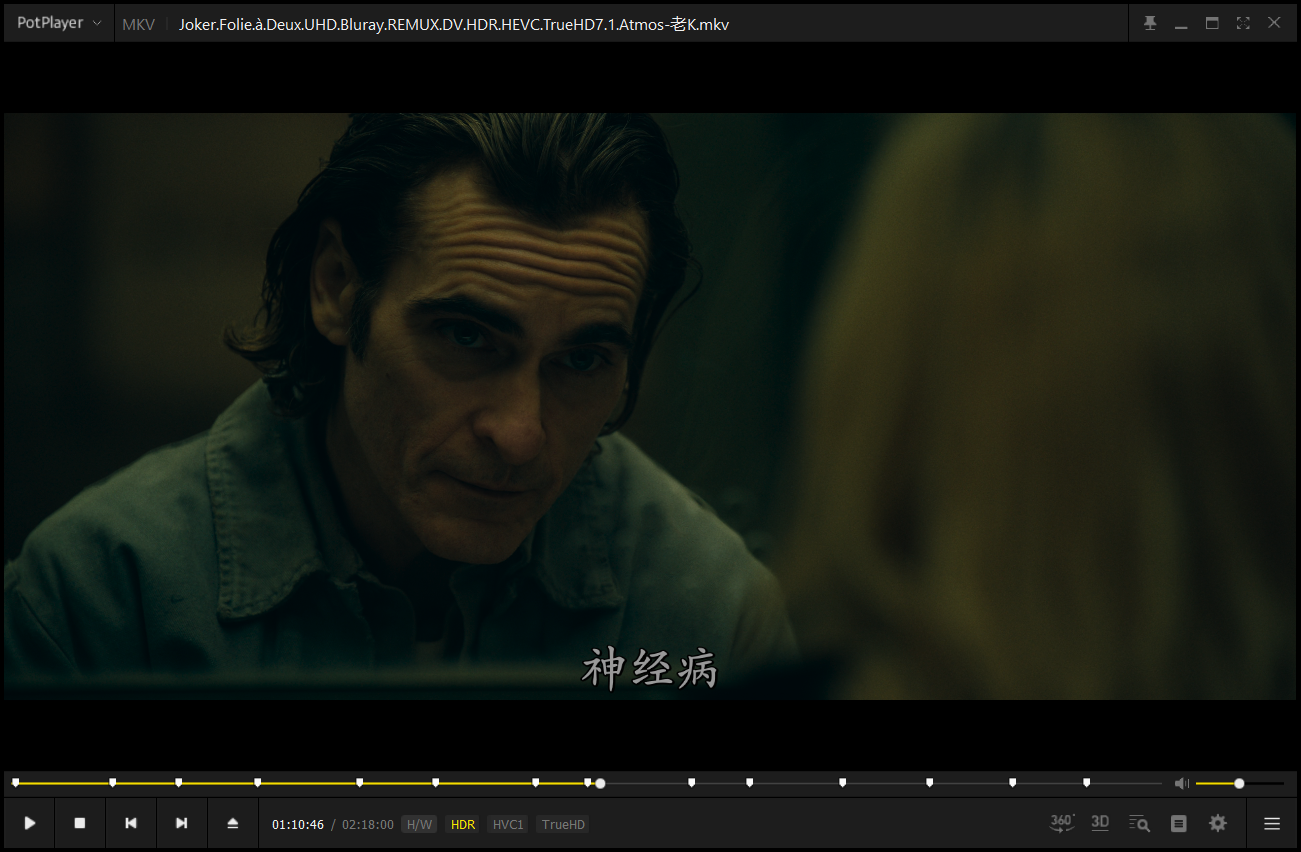This screenshot has height=852, width=1301.
Task: Open the chapter and bookmark search icon
Action: [x=1139, y=823]
